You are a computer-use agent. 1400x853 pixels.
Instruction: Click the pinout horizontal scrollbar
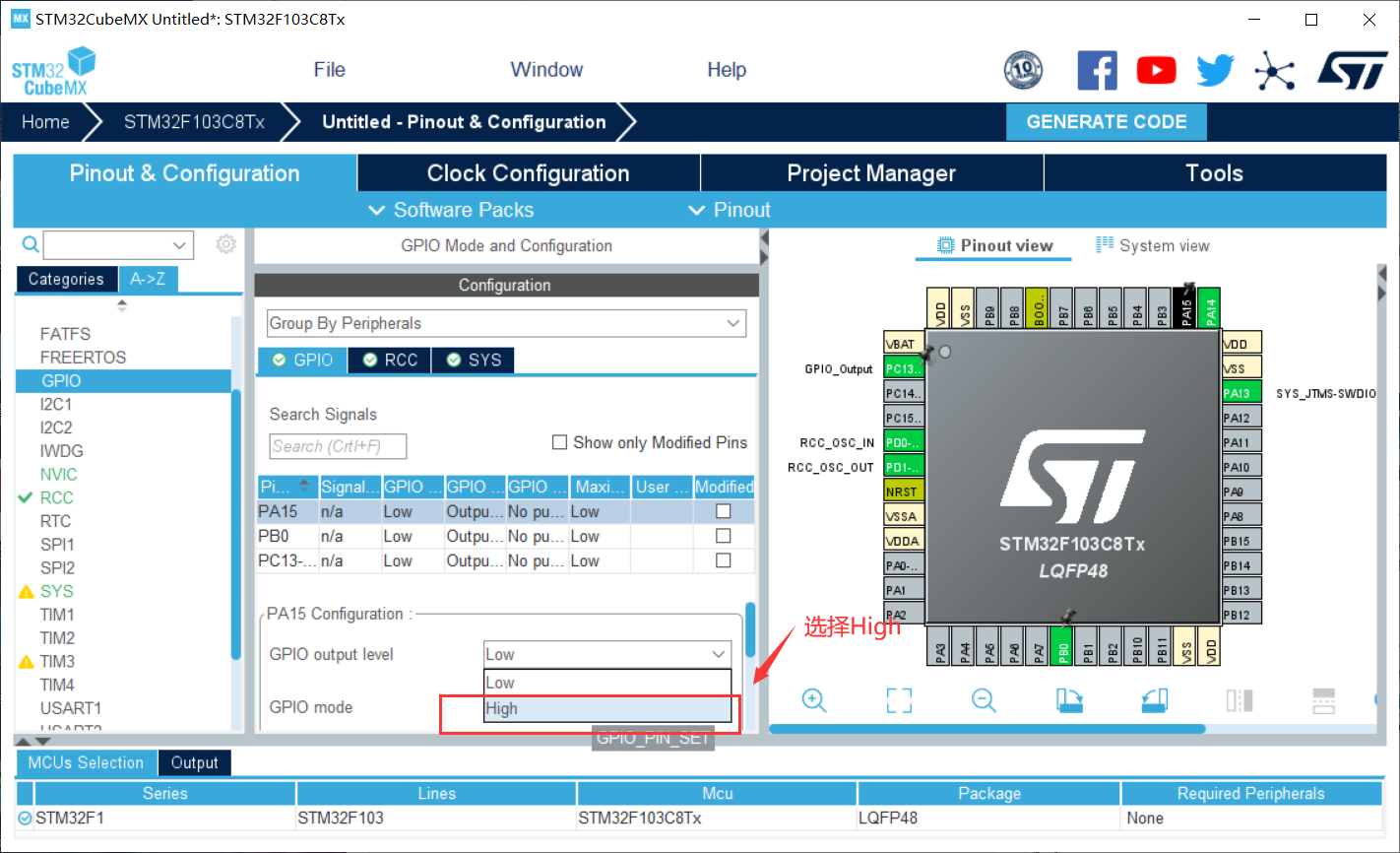(x=986, y=730)
